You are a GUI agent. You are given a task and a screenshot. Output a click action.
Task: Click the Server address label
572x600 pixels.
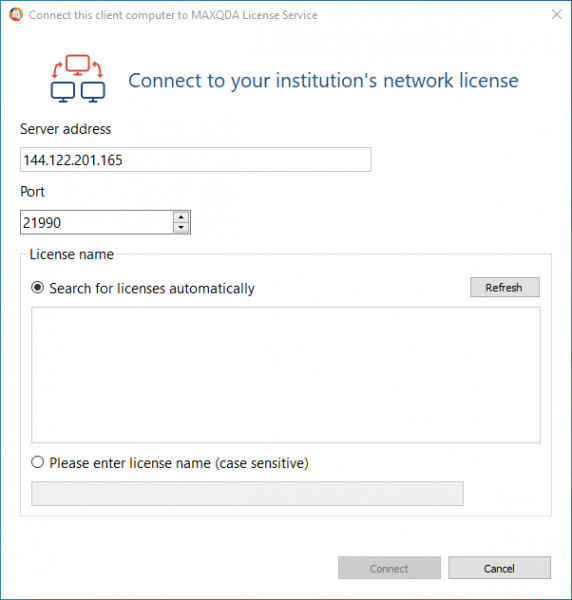click(x=65, y=129)
